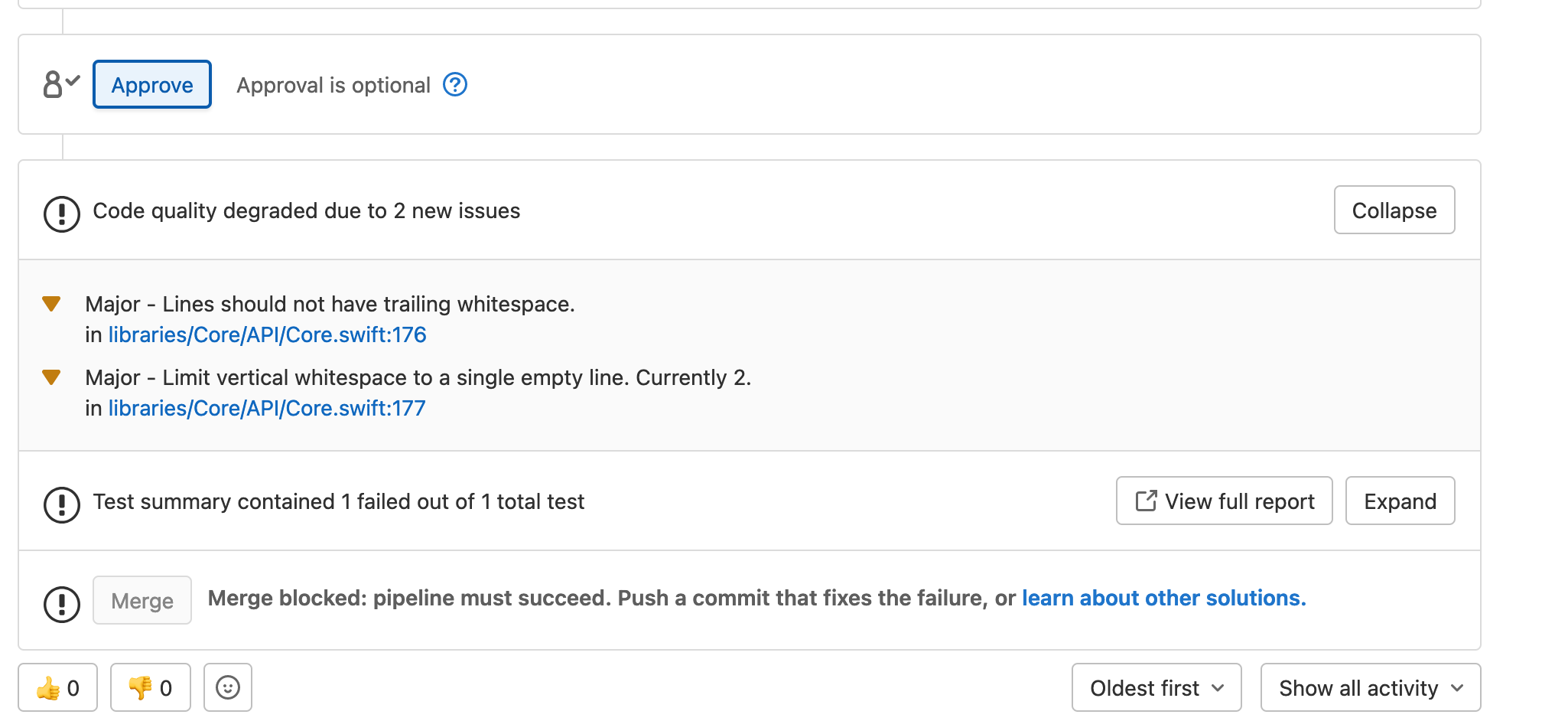Viewport: 1568px width, 721px height.
Task: Toggle the thumbs up reaction
Action: pyautogui.click(x=57, y=687)
